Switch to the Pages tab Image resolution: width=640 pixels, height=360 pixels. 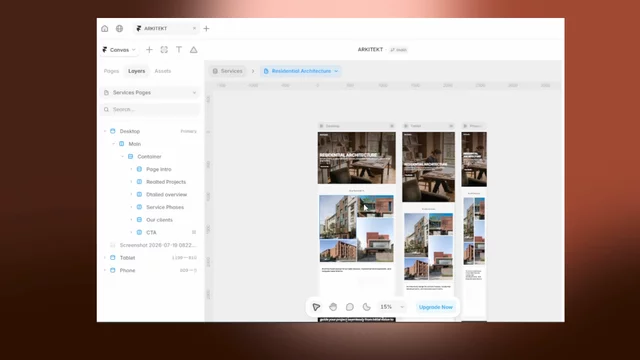(111, 71)
